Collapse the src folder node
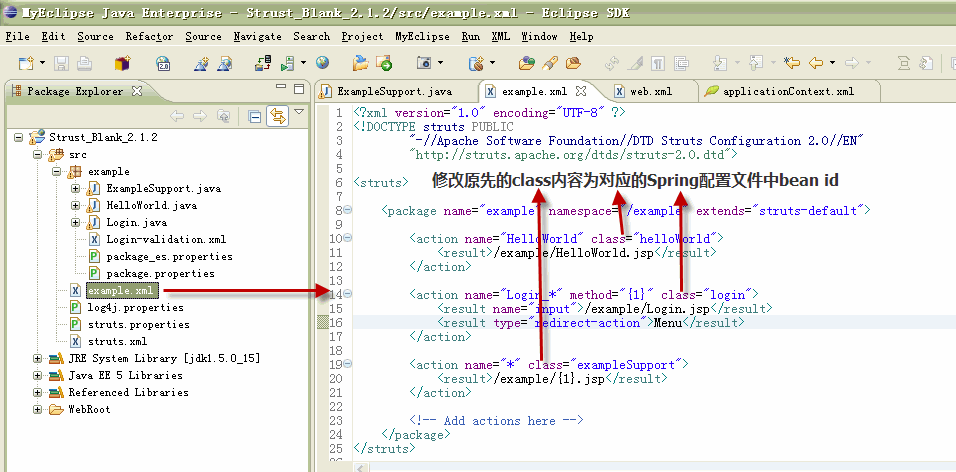The image size is (956, 472). (x=38, y=155)
